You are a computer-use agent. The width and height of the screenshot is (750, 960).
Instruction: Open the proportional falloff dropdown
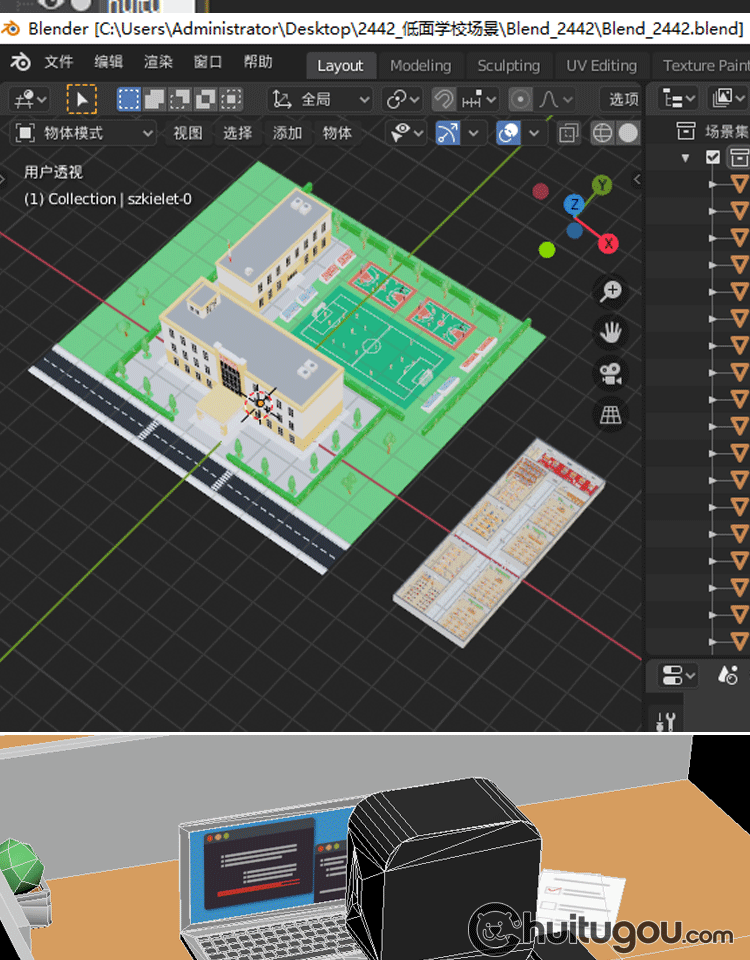pyautogui.click(x=555, y=99)
